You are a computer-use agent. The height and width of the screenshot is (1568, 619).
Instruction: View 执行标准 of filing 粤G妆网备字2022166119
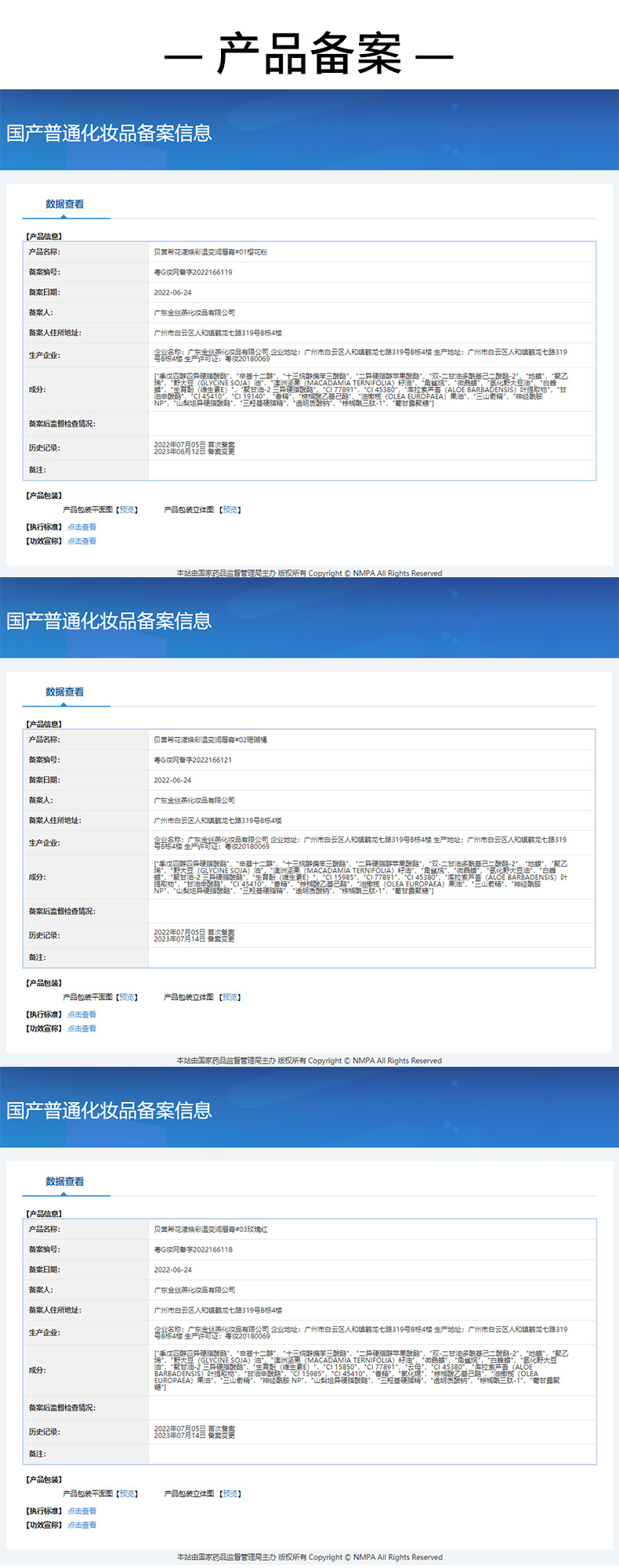[81, 527]
